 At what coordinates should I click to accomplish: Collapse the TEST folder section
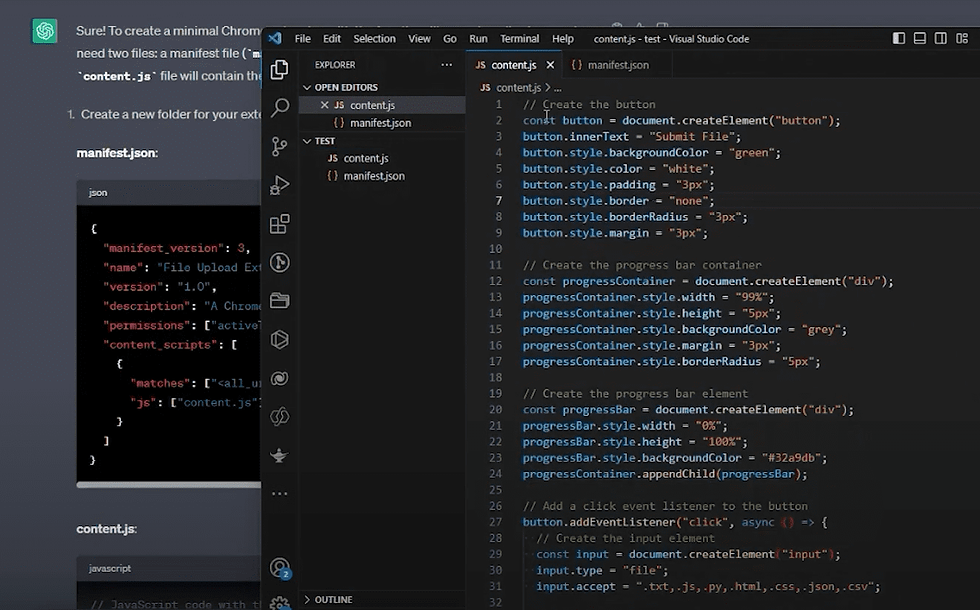(x=307, y=141)
